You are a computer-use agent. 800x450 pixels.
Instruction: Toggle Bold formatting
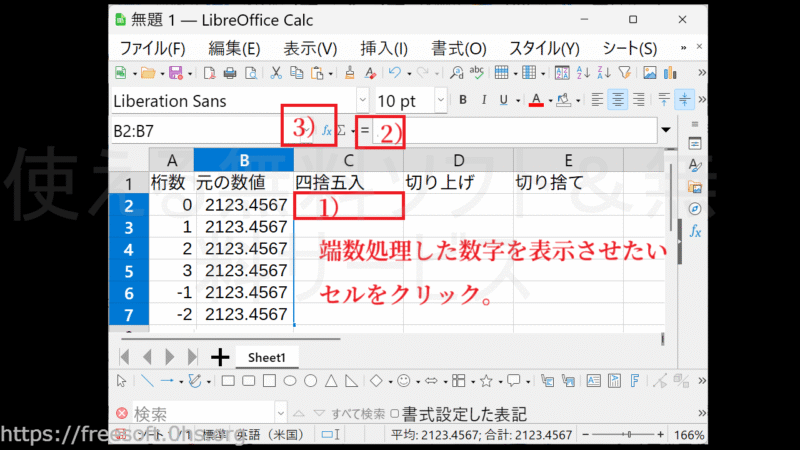(x=463, y=101)
